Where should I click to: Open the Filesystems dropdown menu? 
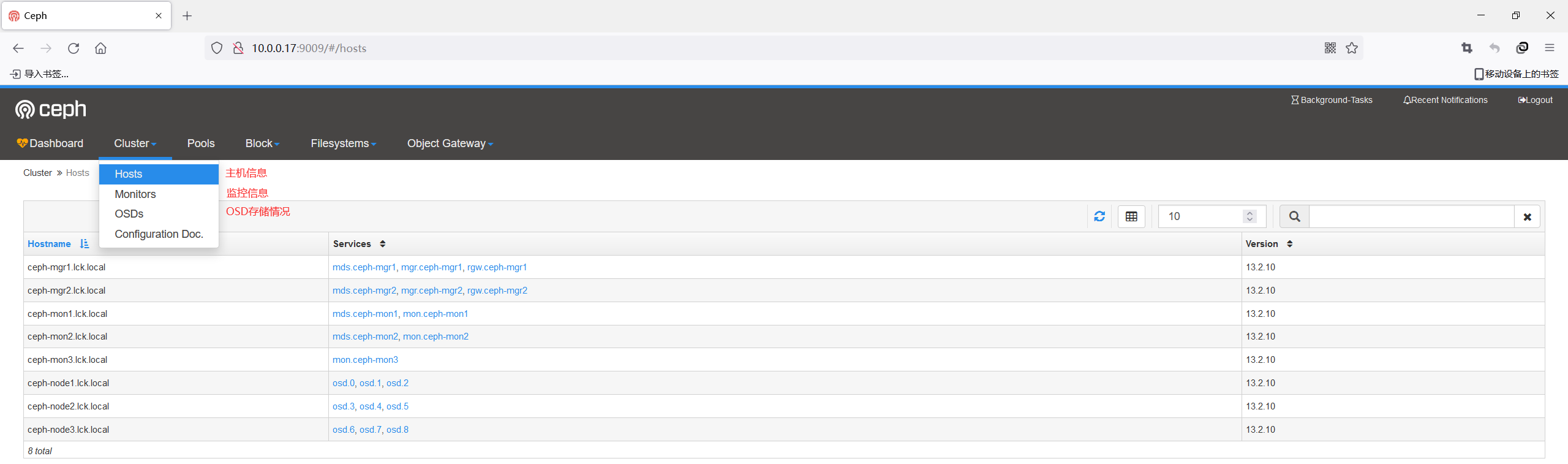[343, 143]
